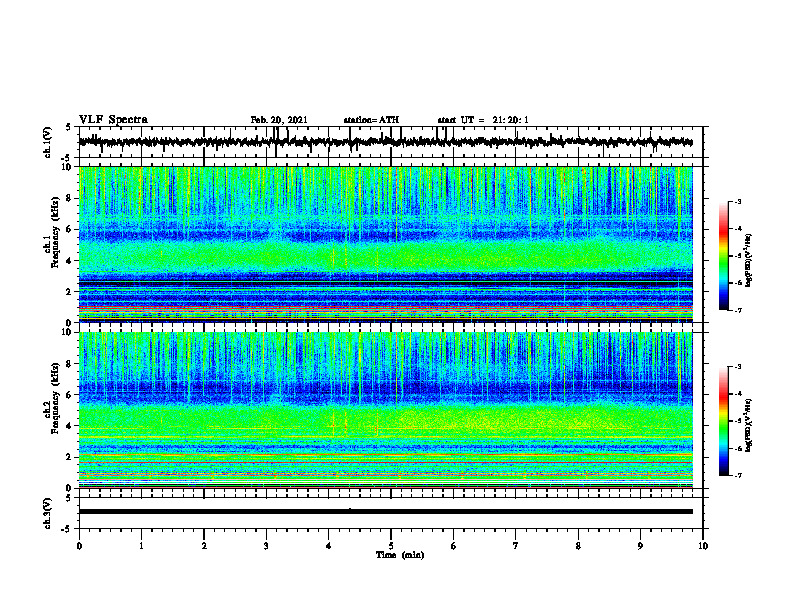This screenshot has height=612, width=792.
Task: Click the 'start UT = 21:20: 1' text
Action: click(483, 120)
